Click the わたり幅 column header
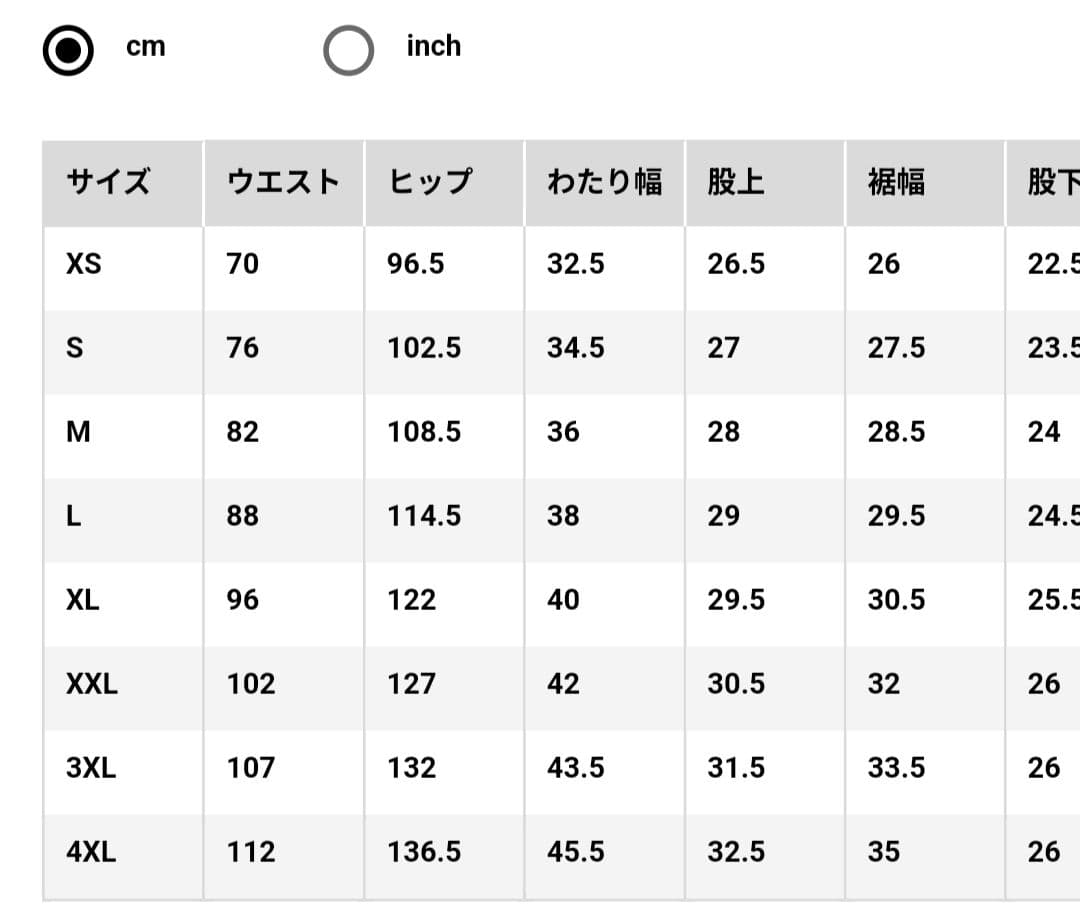Screen dimensions: 1080x917 (605, 183)
